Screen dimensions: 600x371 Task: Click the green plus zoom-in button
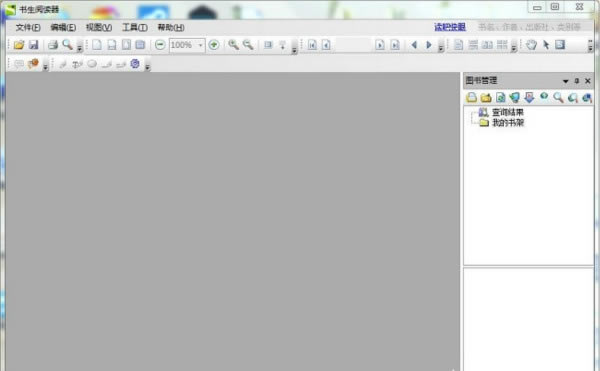(x=214, y=45)
